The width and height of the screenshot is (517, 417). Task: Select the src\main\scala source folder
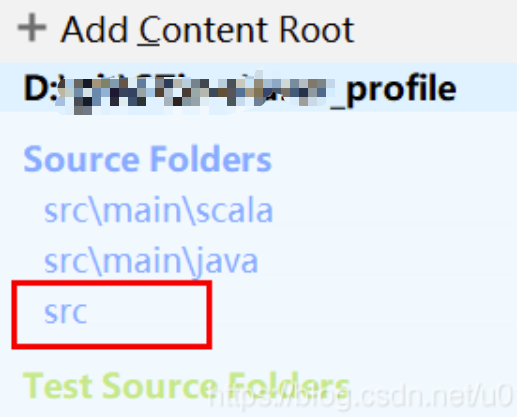pyautogui.click(x=159, y=211)
